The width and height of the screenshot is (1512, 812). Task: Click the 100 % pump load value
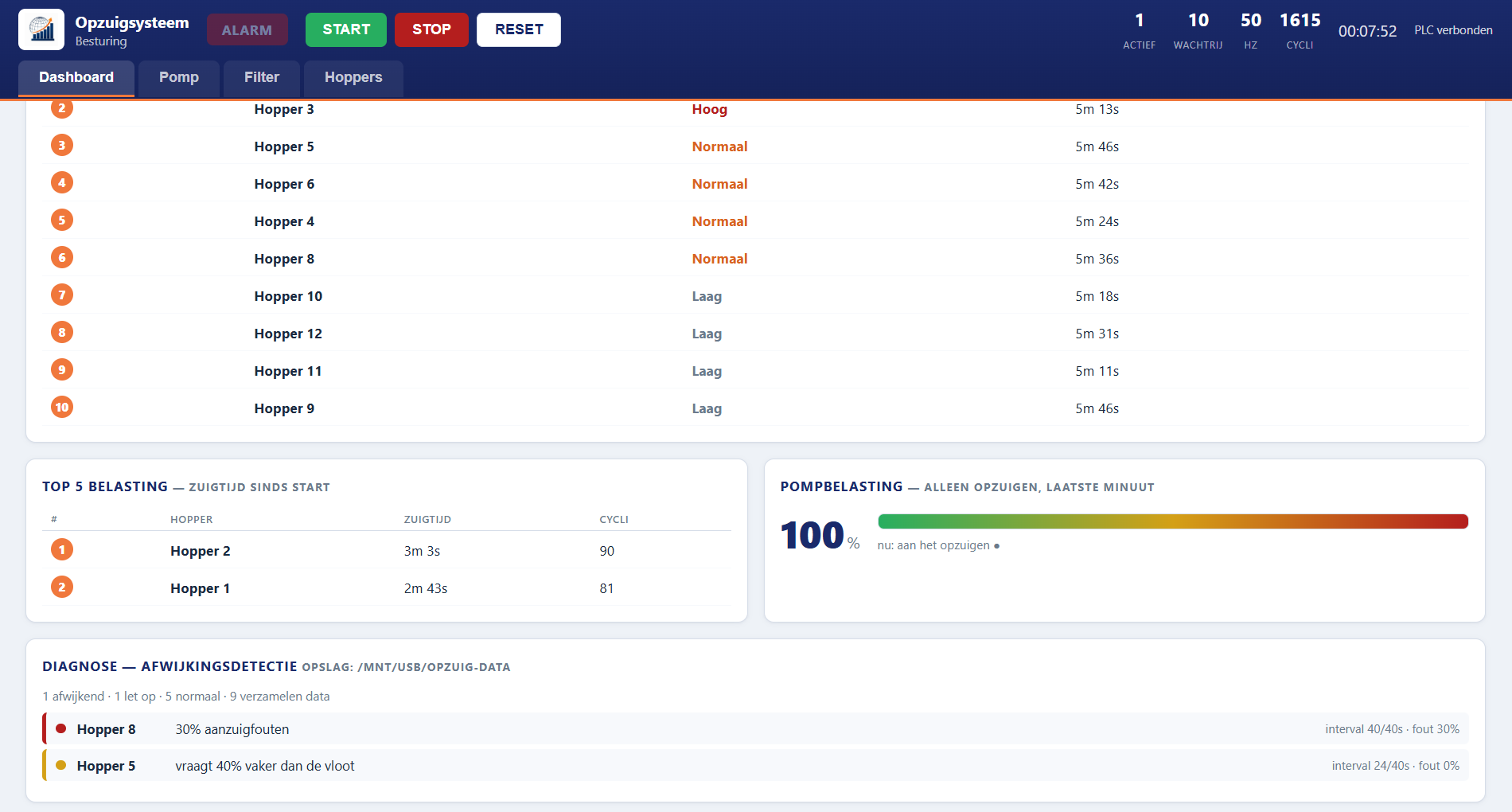pyautogui.click(x=820, y=535)
